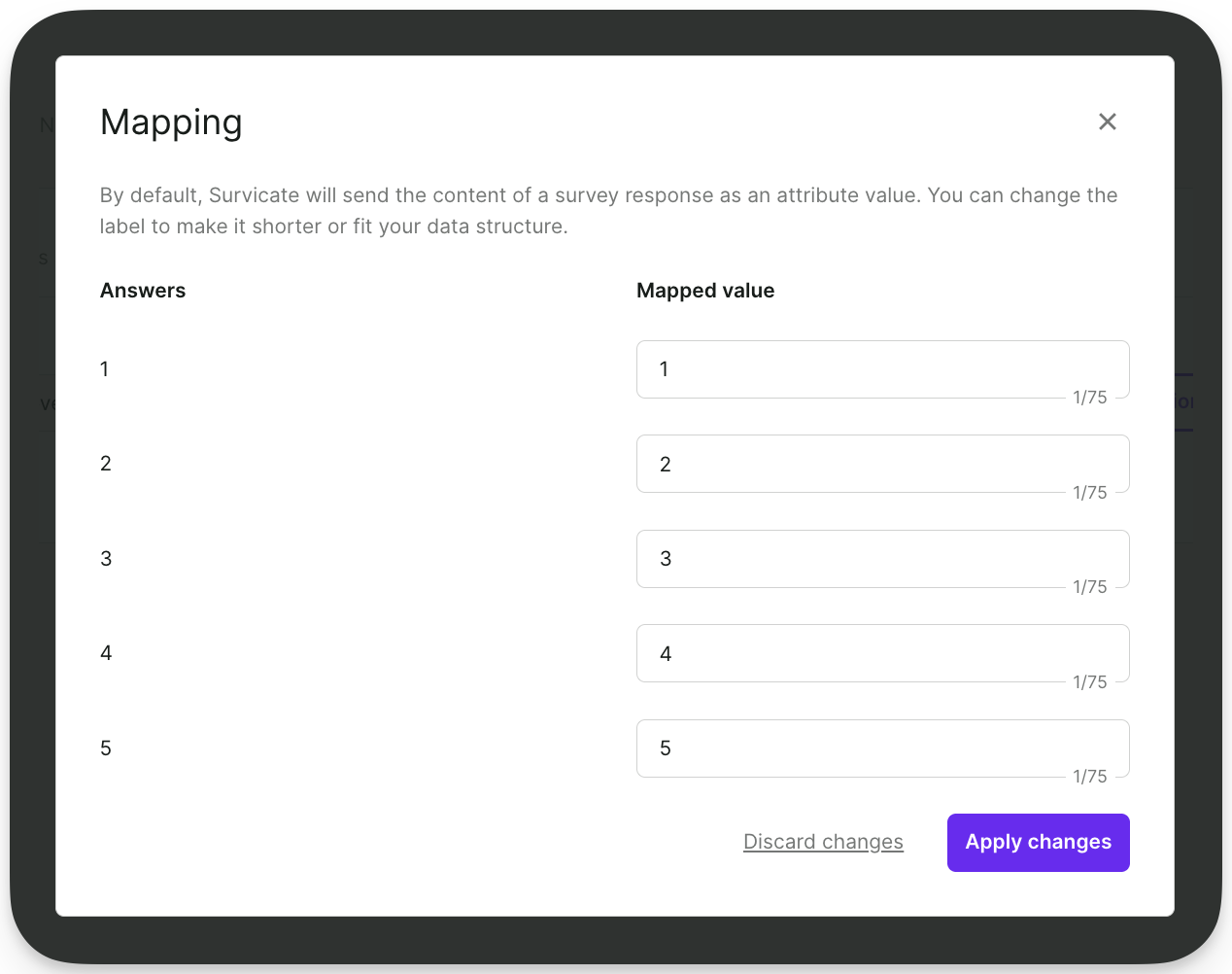The height and width of the screenshot is (974, 1232).
Task: Select the mapped value field for answer 5
Action: pos(882,748)
